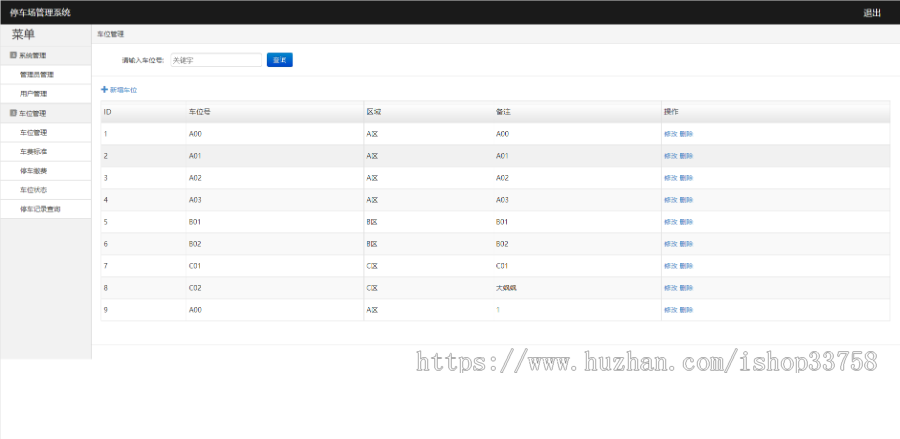Edit the A01 parking space row

[670, 156]
